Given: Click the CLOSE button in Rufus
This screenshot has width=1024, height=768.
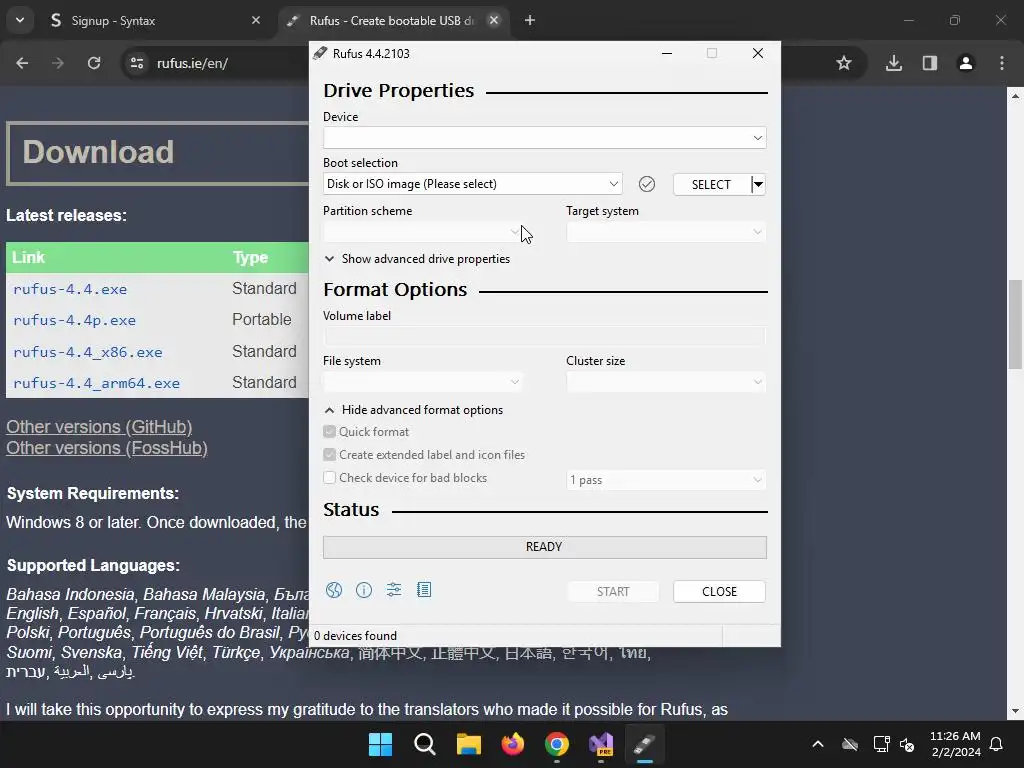Looking at the screenshot, I should [719, 592].
